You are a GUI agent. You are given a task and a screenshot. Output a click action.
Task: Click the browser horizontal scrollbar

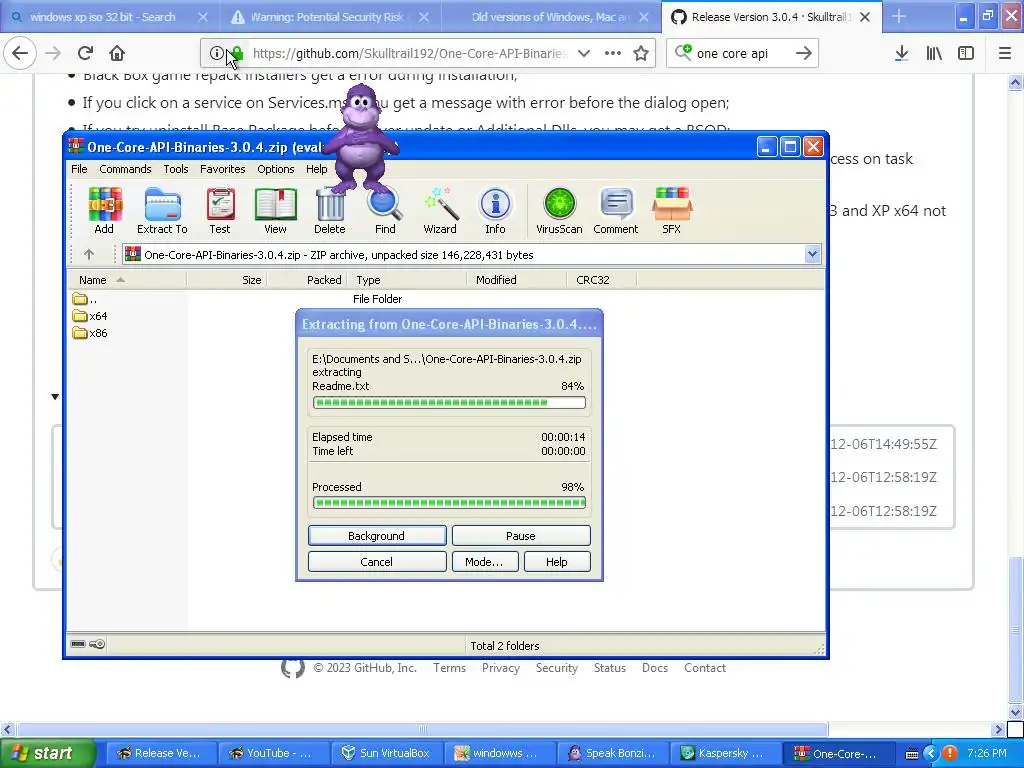423,729
